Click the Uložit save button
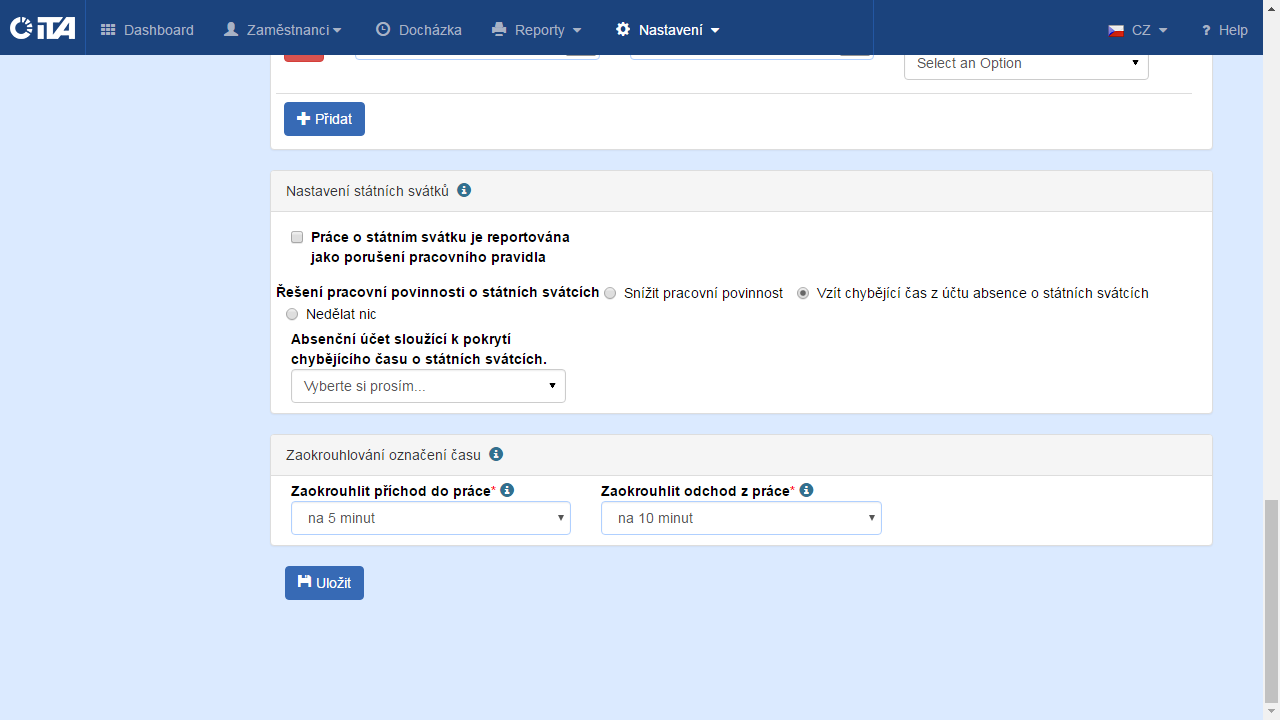This screenshot has height=720, width=1280. pos(324,583)
